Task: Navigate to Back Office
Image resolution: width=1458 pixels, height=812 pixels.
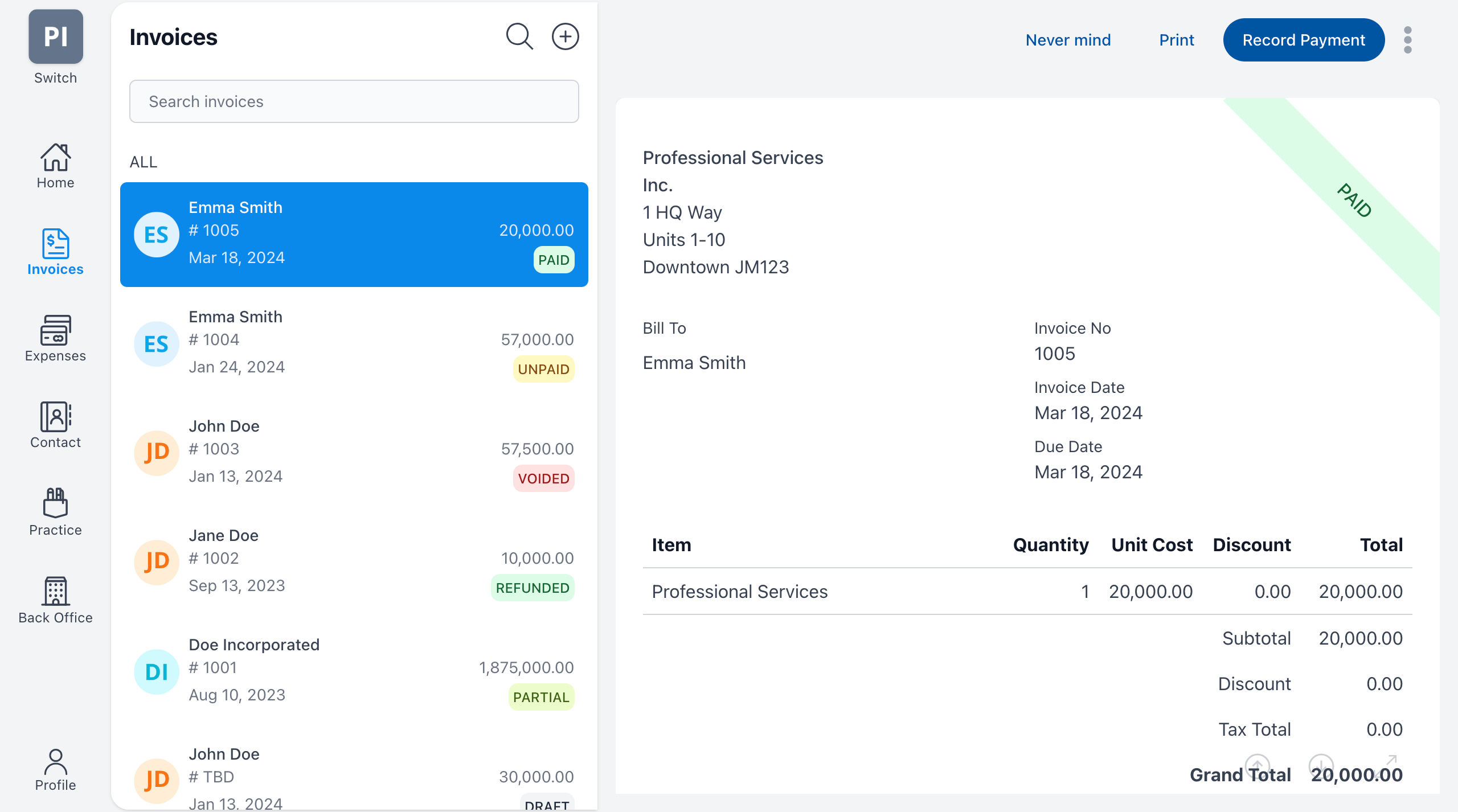Action: [x=55, y=600]
